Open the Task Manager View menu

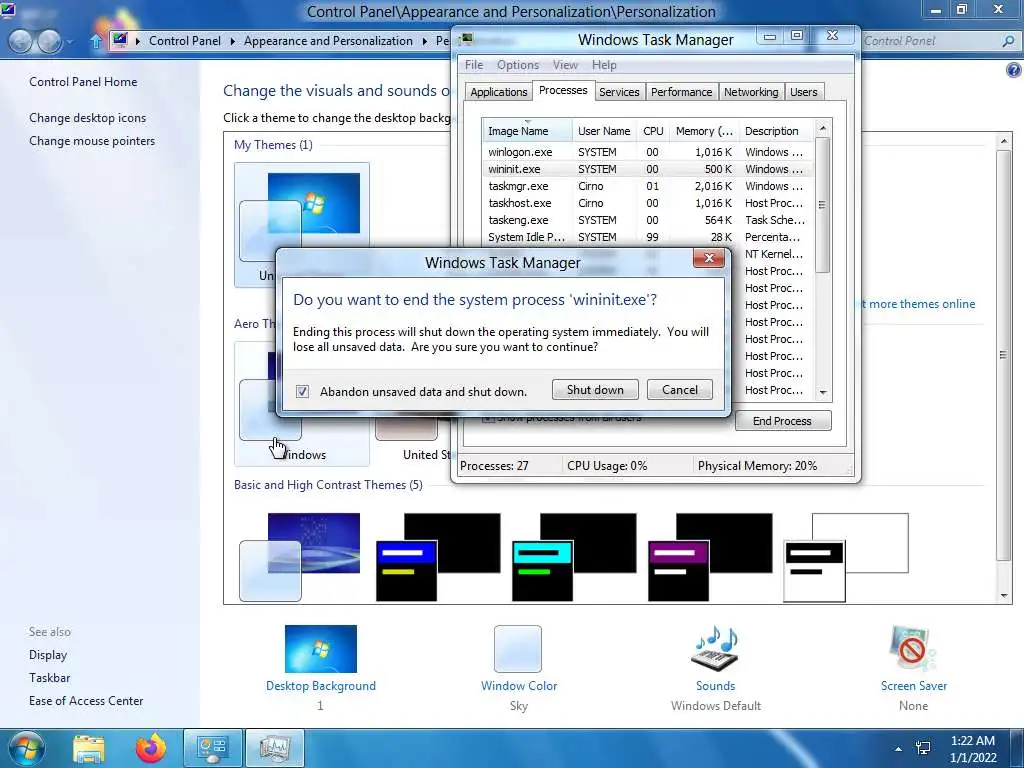[565, 65]
